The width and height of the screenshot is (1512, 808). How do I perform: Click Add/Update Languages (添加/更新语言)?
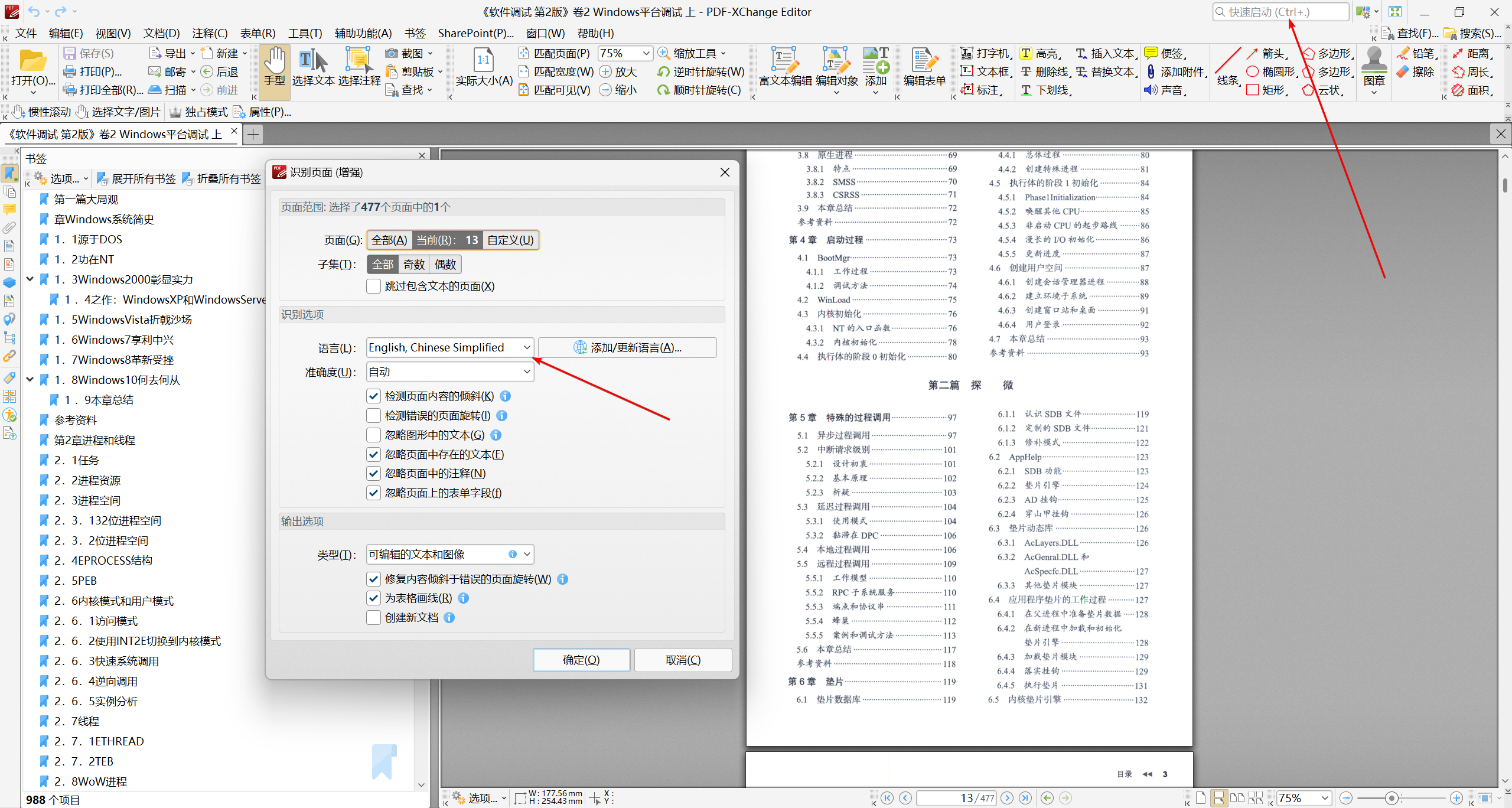pos(627,347)
